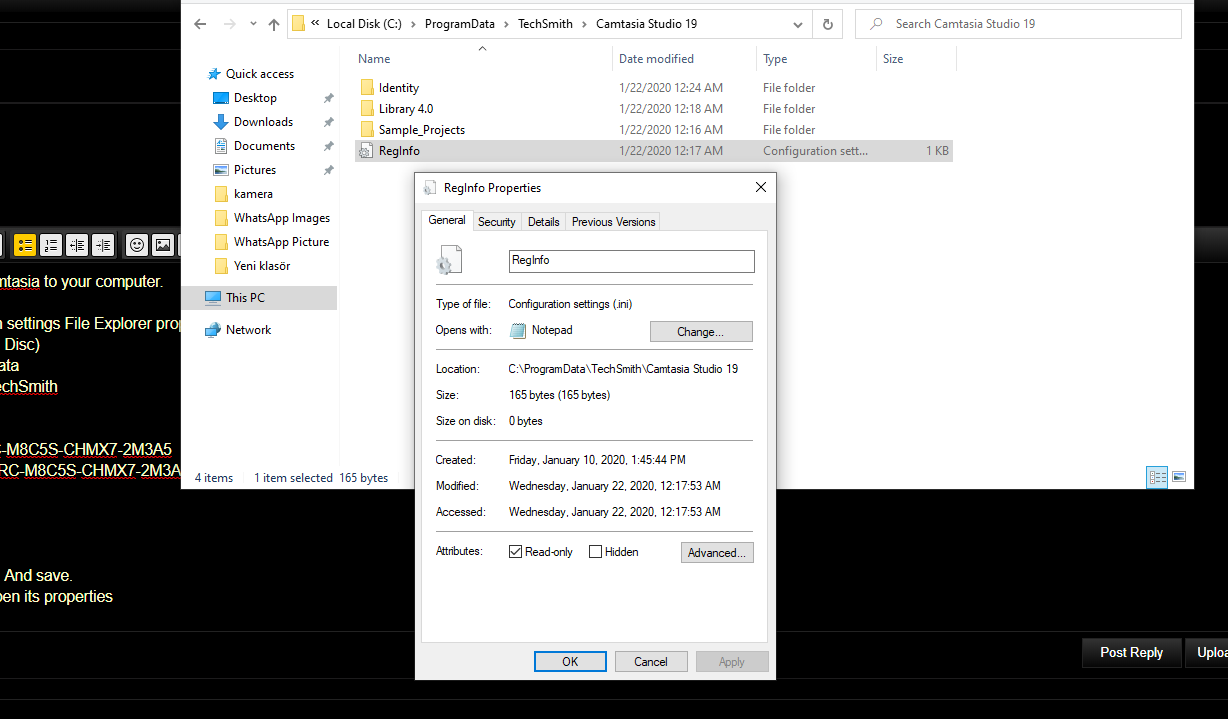This screenshot has width=1228, height=719.
Task: Open WhatsApp Picture folder in sidebar
Action: [281, 242]
